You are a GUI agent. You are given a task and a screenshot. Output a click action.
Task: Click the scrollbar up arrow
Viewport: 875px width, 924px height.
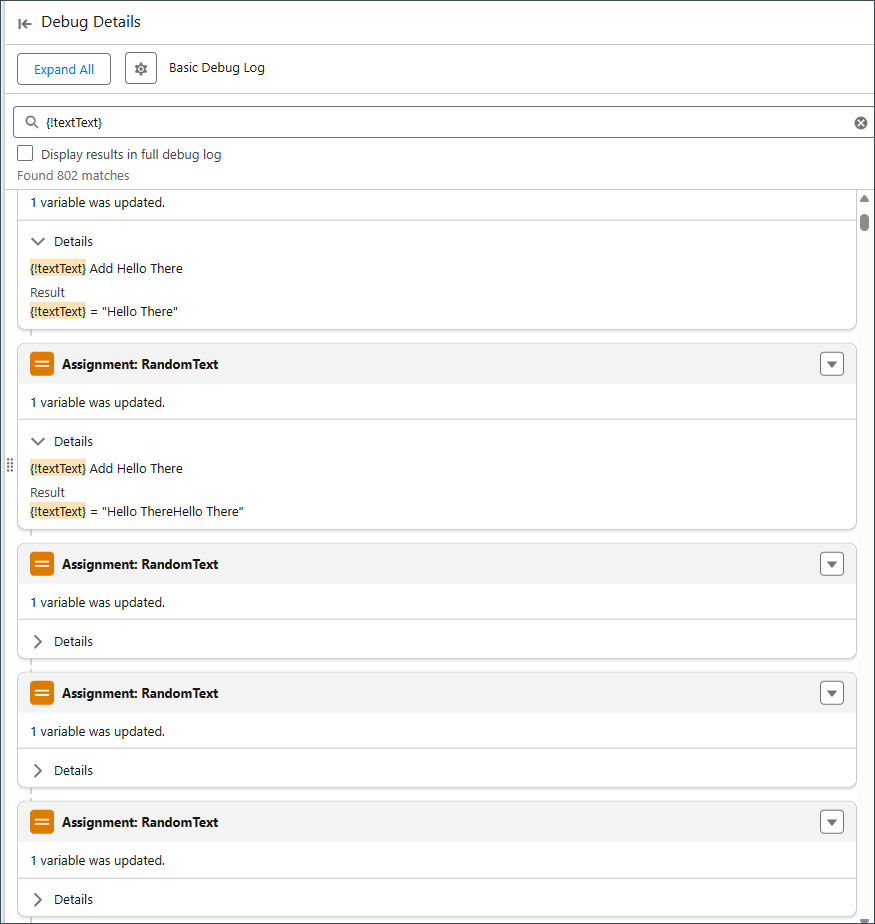click(864, 199)
